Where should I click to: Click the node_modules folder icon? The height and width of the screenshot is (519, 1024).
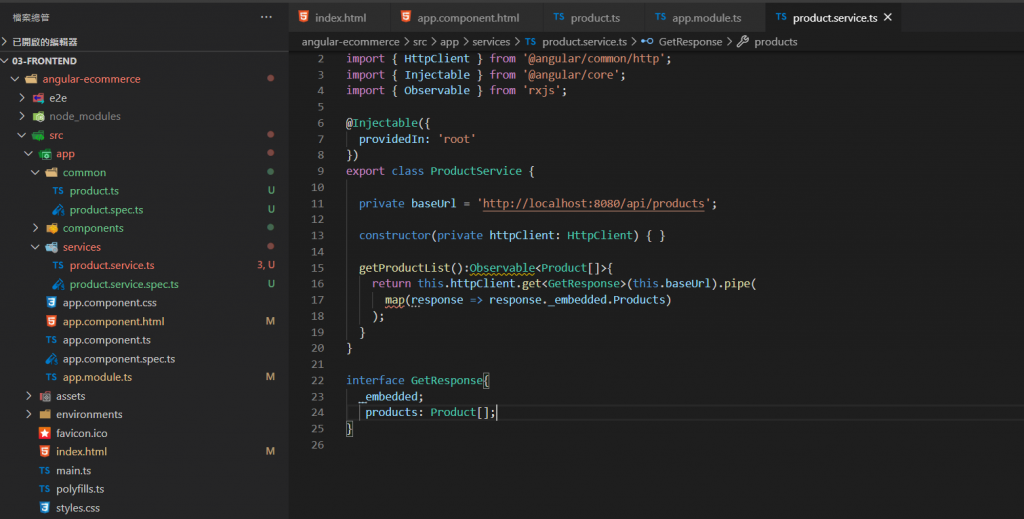click(39, 116)
